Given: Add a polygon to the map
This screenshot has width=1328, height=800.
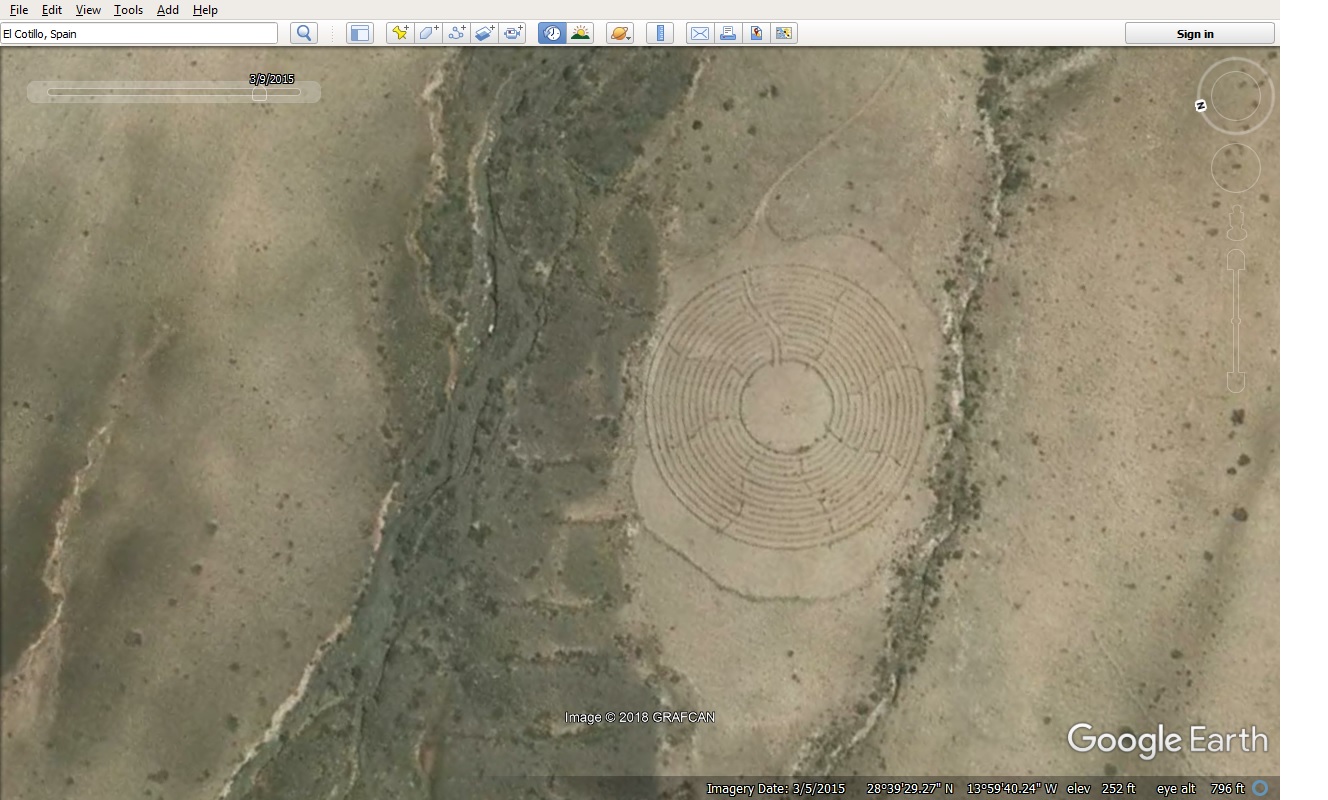Looking at the screenshot, I should (x=428, y=33).
